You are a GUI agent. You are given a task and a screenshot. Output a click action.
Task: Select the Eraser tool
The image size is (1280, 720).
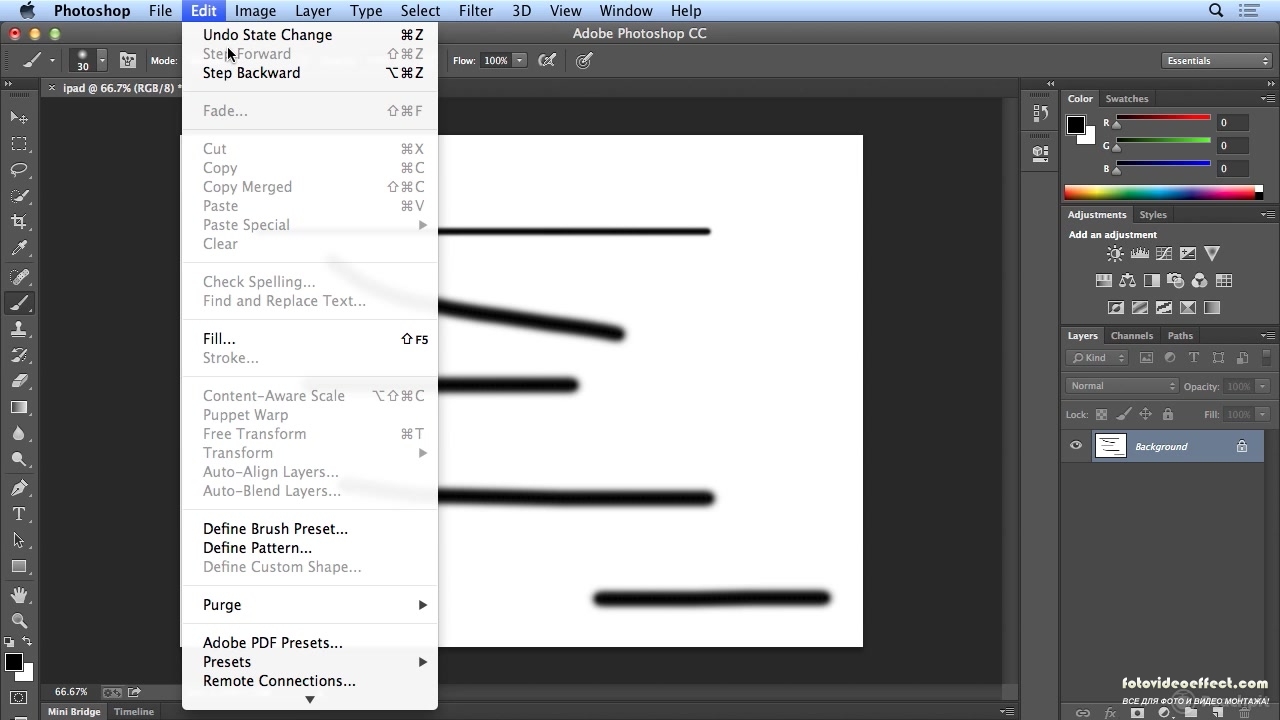[19, 381]
